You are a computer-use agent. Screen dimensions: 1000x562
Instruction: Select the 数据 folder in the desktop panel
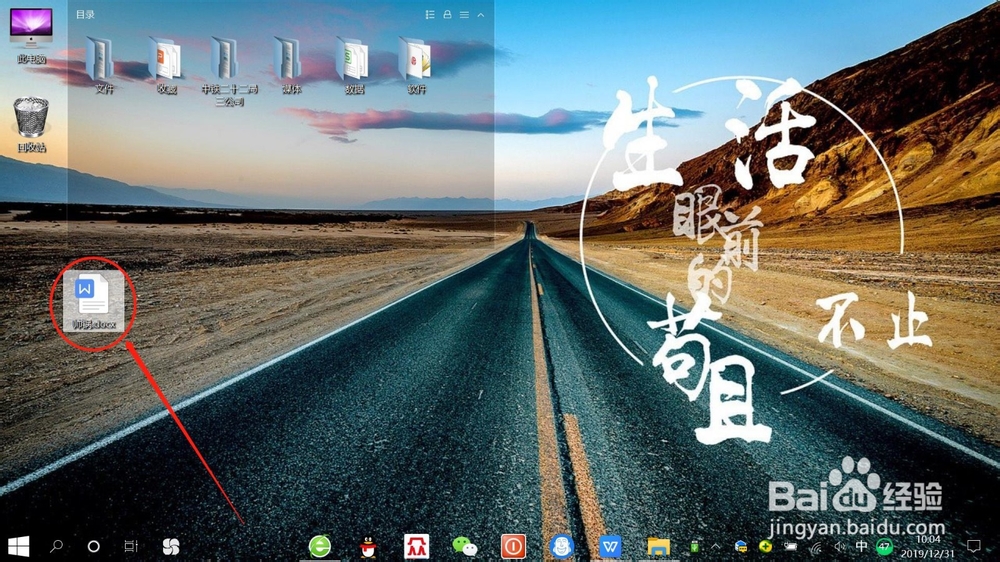click(353, 65)
